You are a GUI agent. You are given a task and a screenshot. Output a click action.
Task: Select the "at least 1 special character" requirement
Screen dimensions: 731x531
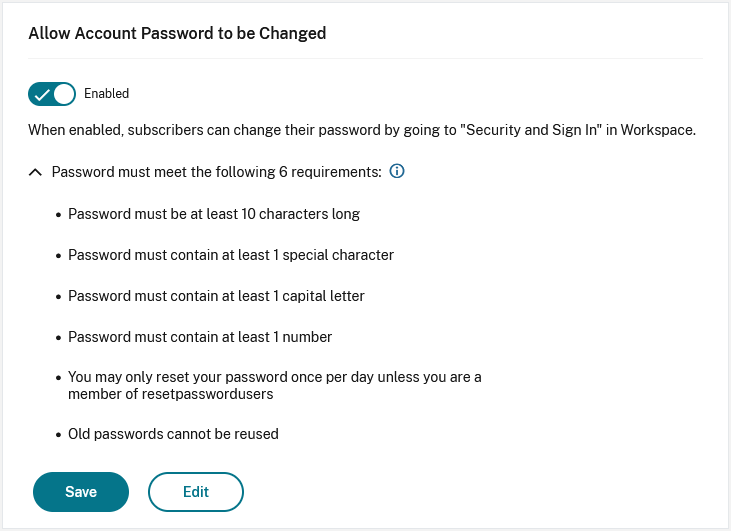[230, 255]
